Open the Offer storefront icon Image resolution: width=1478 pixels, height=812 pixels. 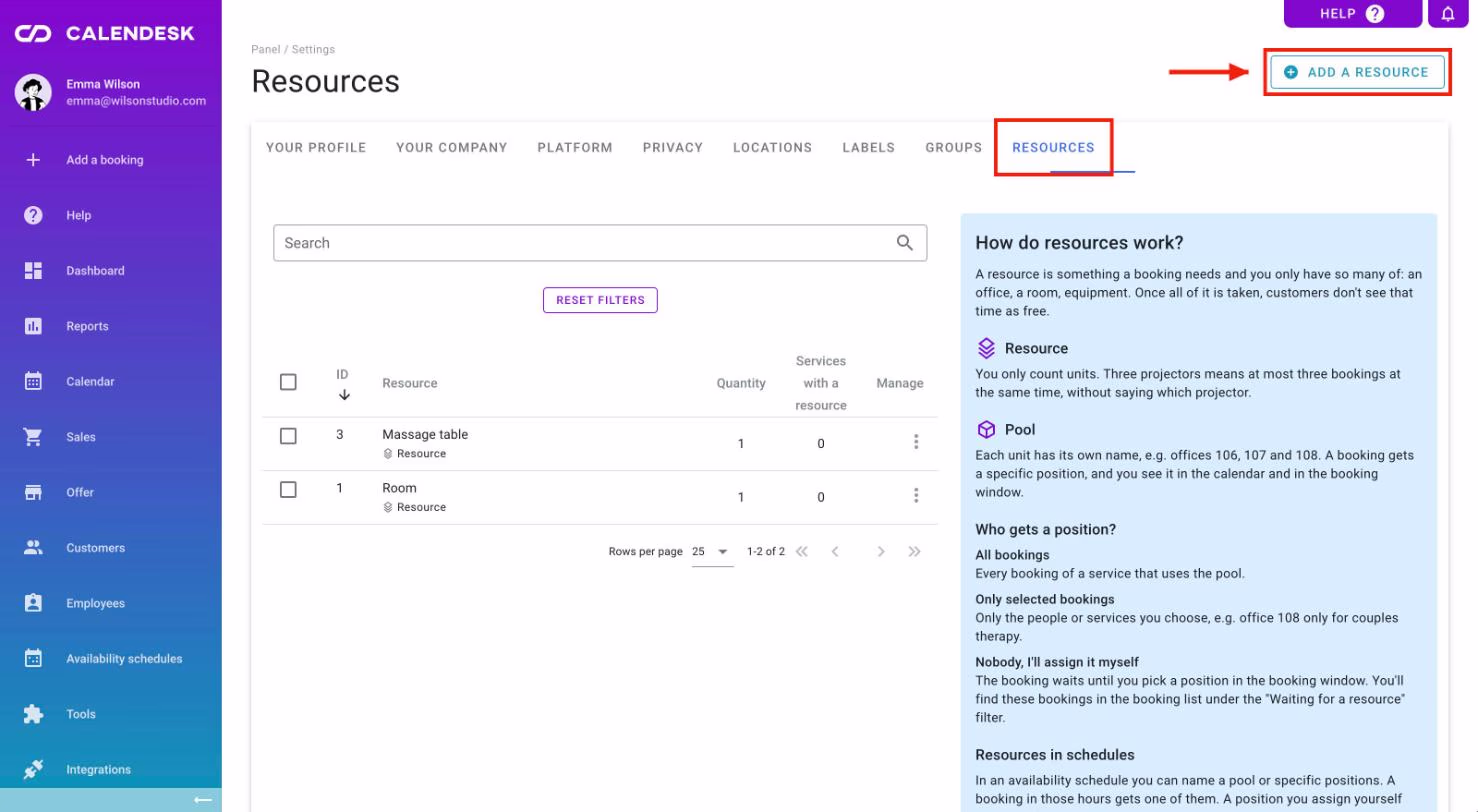tap(33, 492)
